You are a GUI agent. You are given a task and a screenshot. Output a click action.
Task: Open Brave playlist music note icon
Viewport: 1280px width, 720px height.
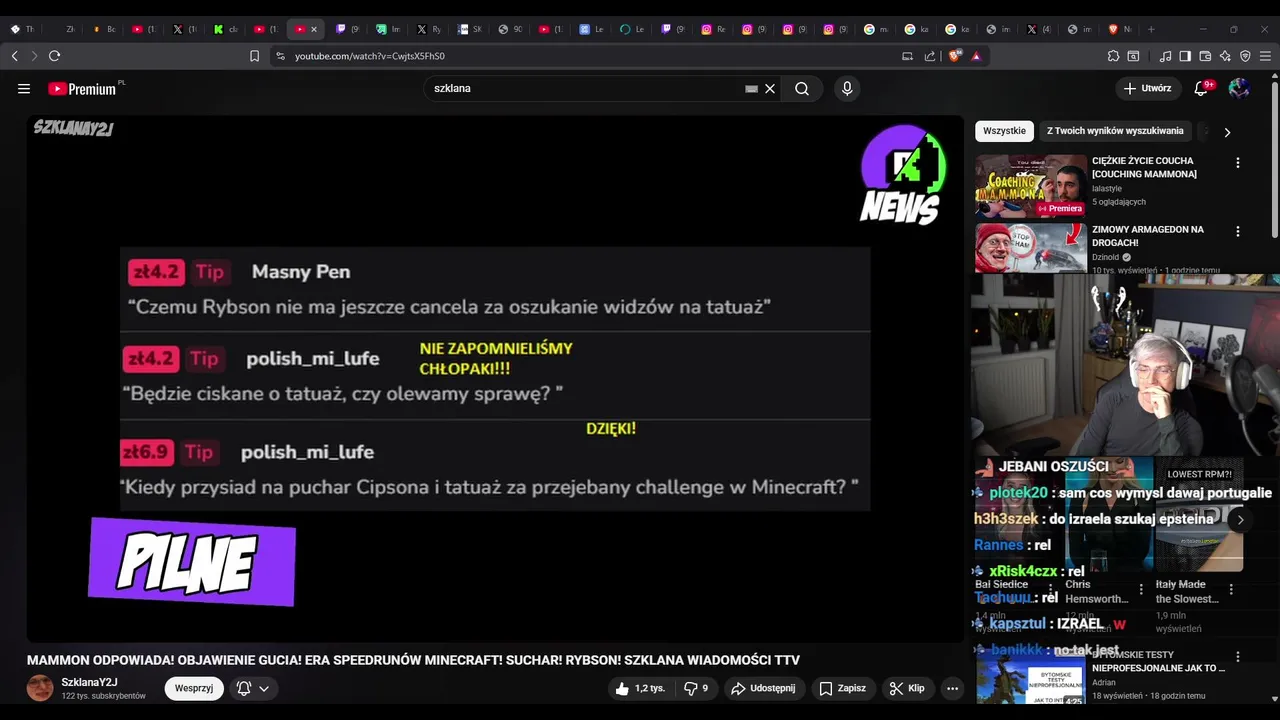[1165, 56]
